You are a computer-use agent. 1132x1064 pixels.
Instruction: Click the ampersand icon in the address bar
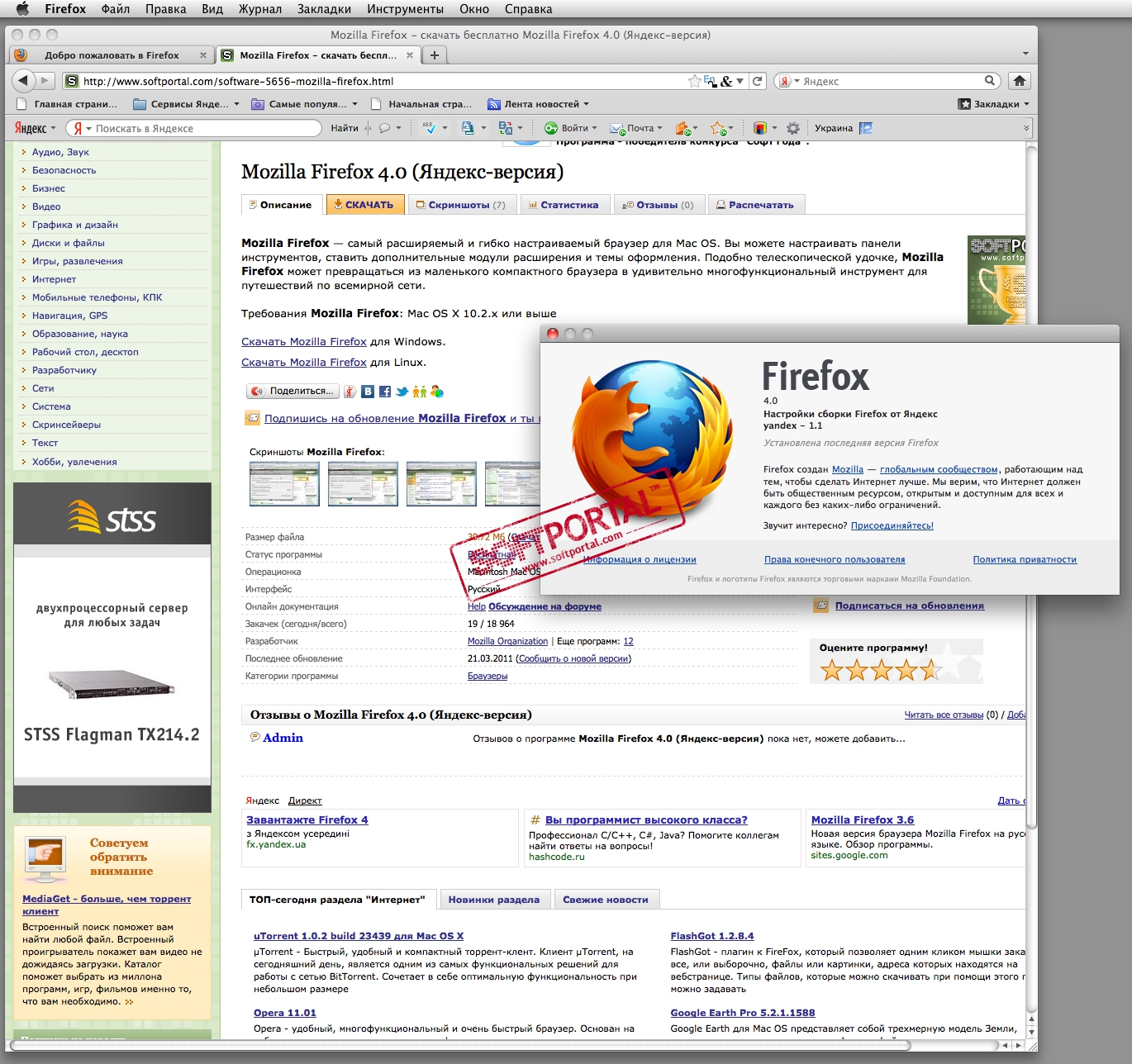click(x=726, y=81)
